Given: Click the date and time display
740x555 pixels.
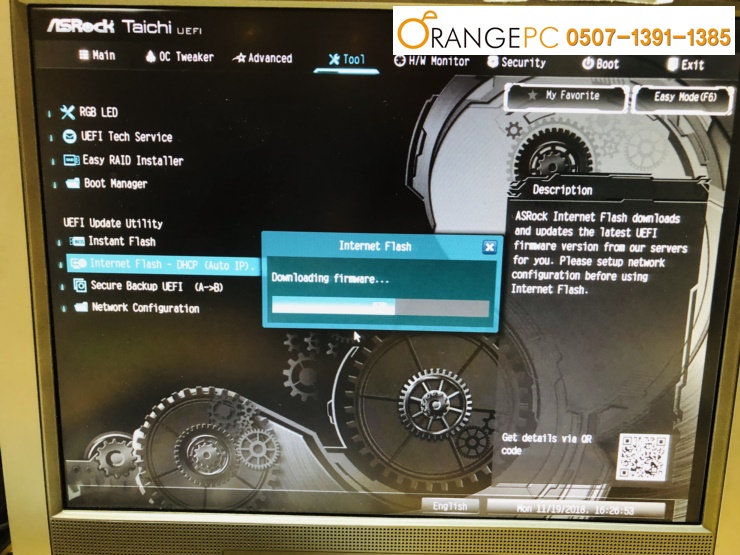Looking at the screenshot, I should coord(576,509).
